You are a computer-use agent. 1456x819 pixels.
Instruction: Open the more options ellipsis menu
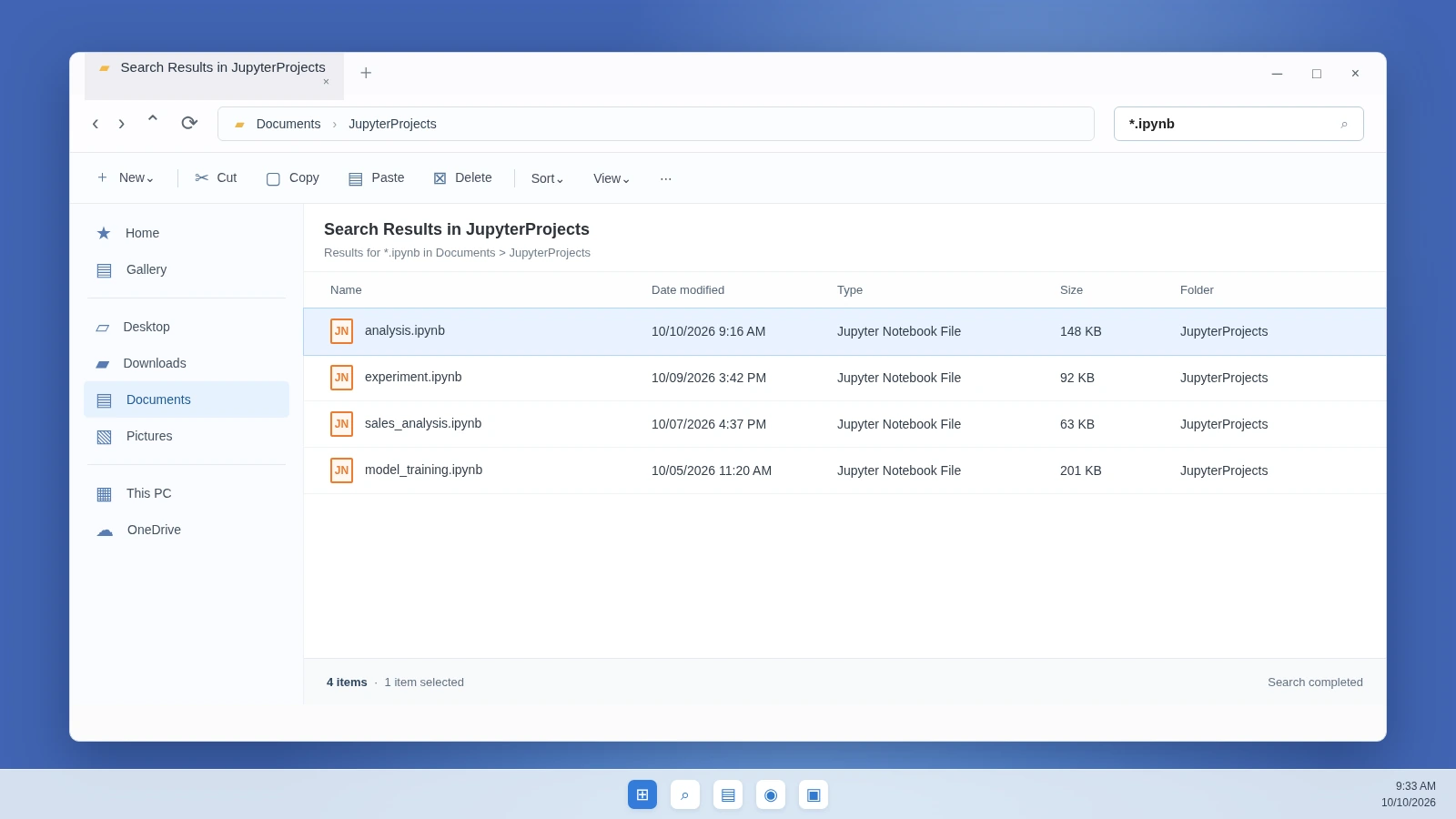666,178
